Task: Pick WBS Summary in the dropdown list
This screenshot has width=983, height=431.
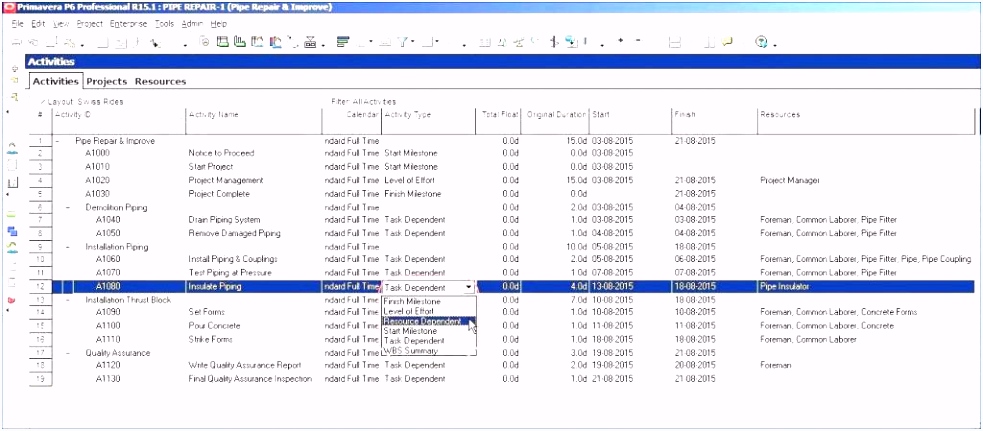Action: (x=411, y=351)
